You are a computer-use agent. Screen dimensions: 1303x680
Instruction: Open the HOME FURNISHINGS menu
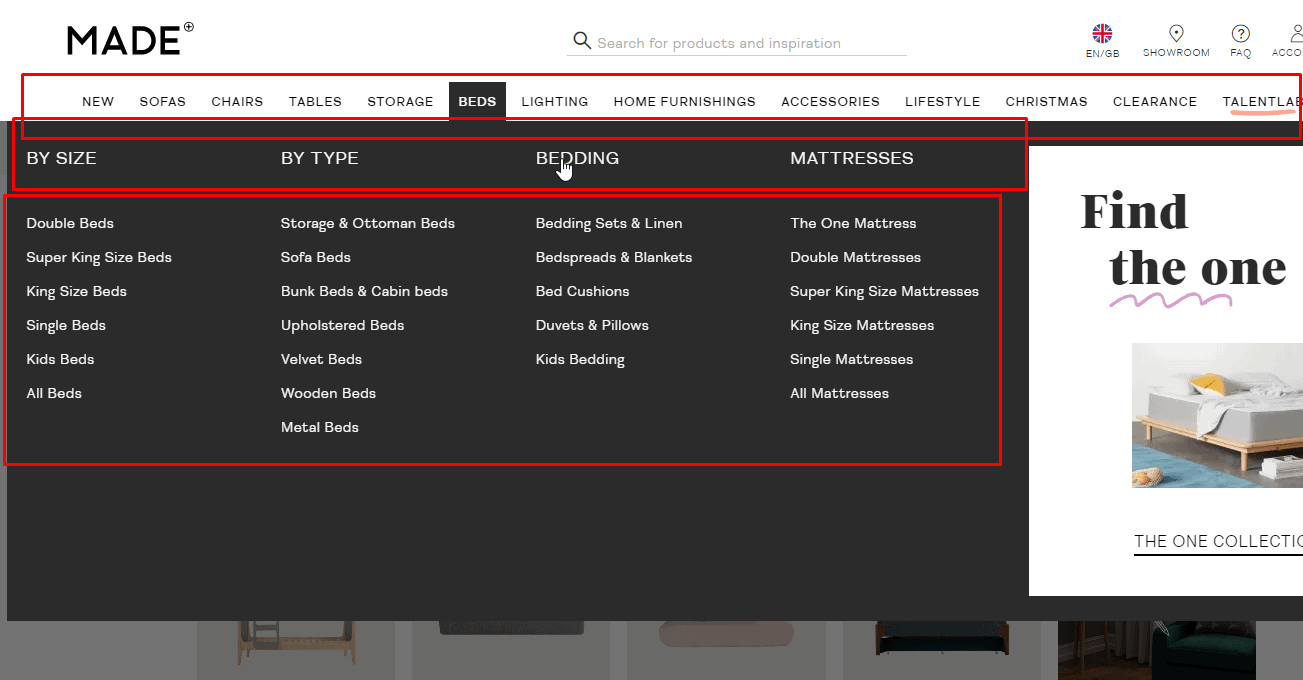[x=684, y=101]
